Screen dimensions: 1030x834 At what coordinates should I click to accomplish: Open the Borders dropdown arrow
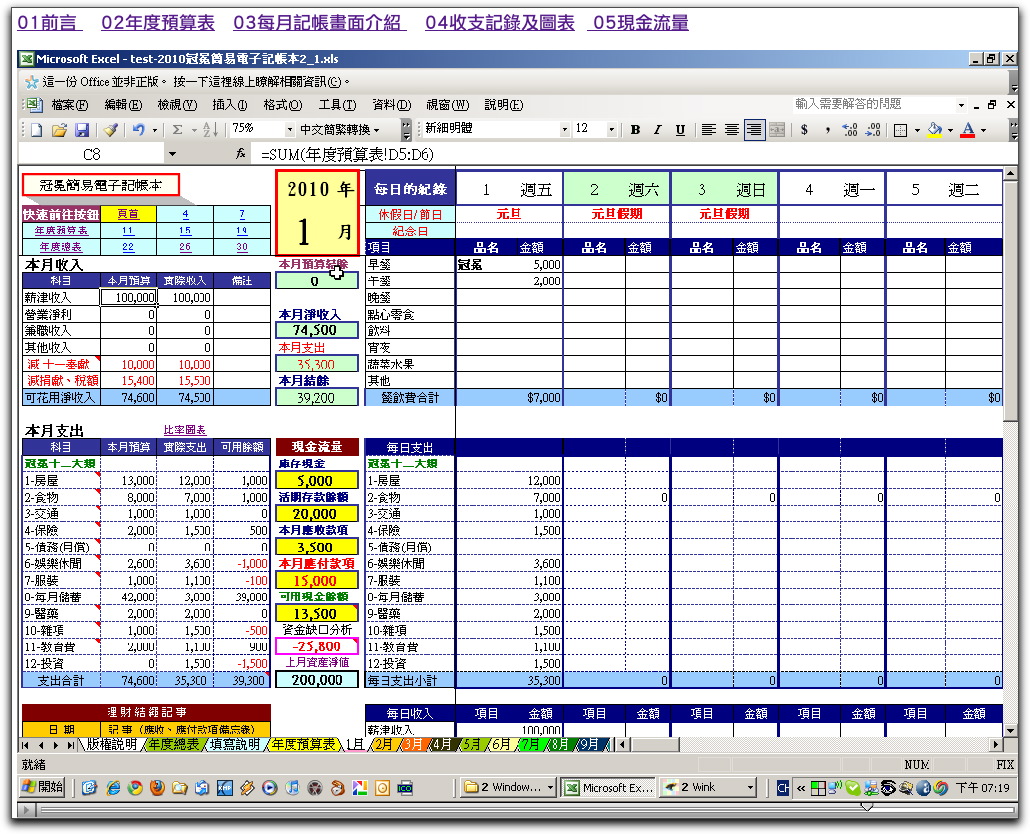(x=917, y=131)
